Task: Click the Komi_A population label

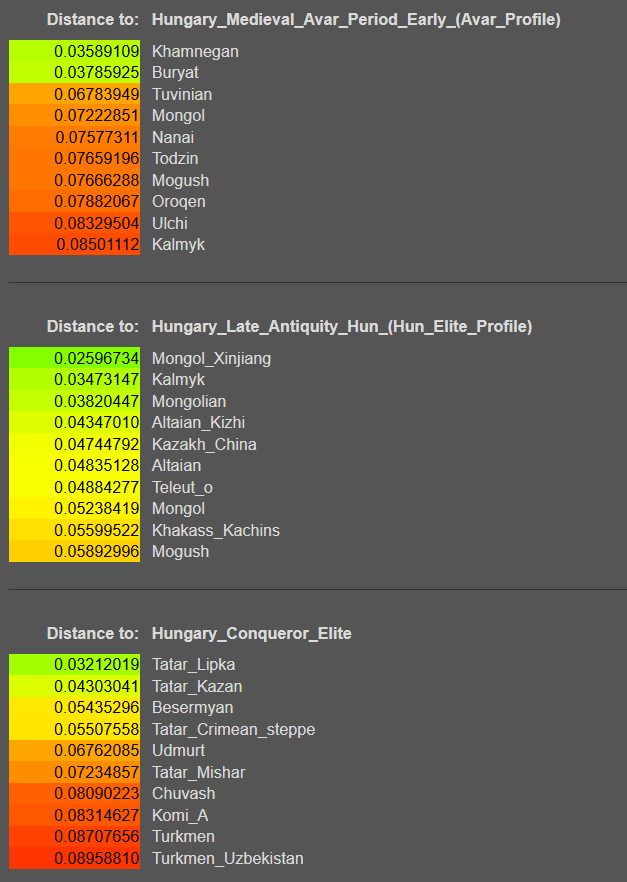Action: coord(180,815)
